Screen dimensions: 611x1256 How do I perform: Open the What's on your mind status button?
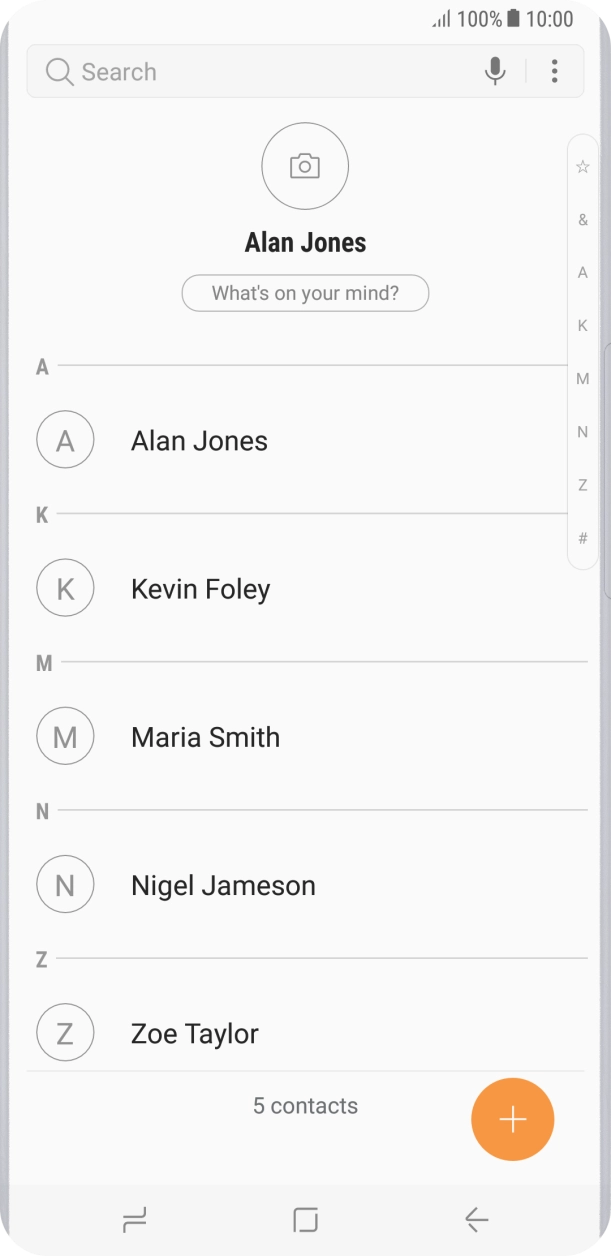pos(305,294)
